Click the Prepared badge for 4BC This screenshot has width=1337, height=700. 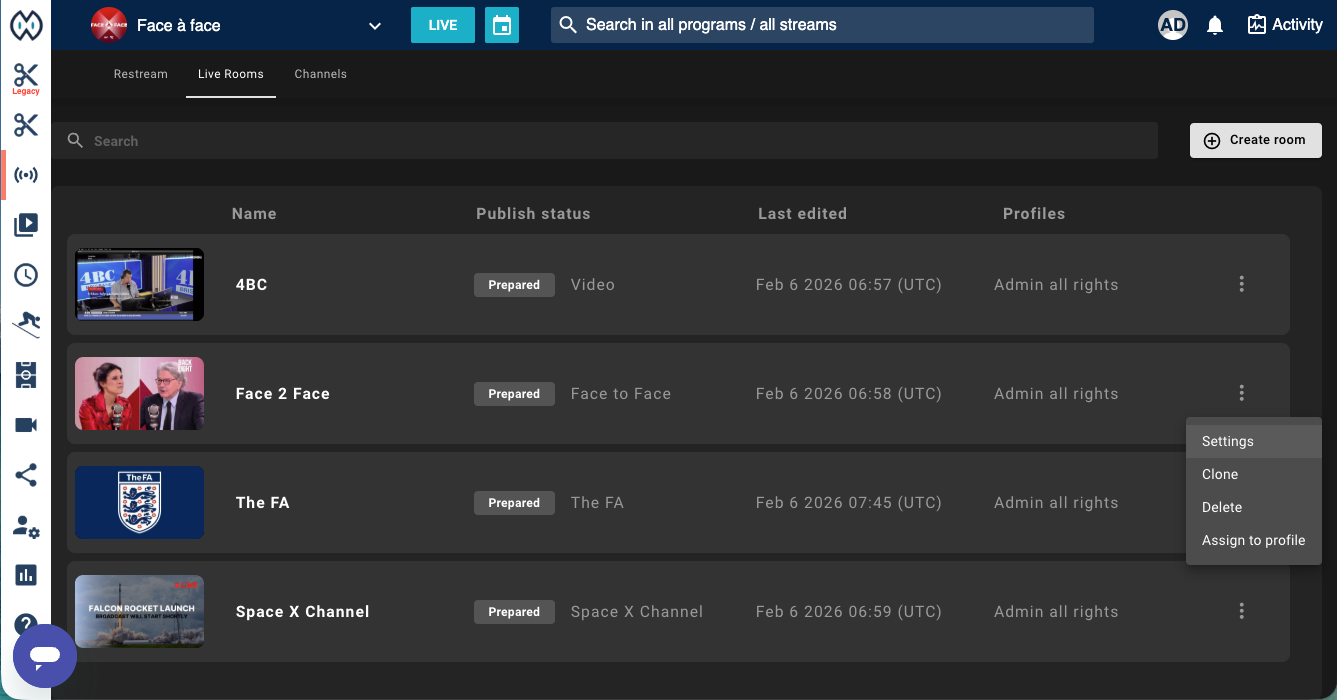(x=514, y=285)
